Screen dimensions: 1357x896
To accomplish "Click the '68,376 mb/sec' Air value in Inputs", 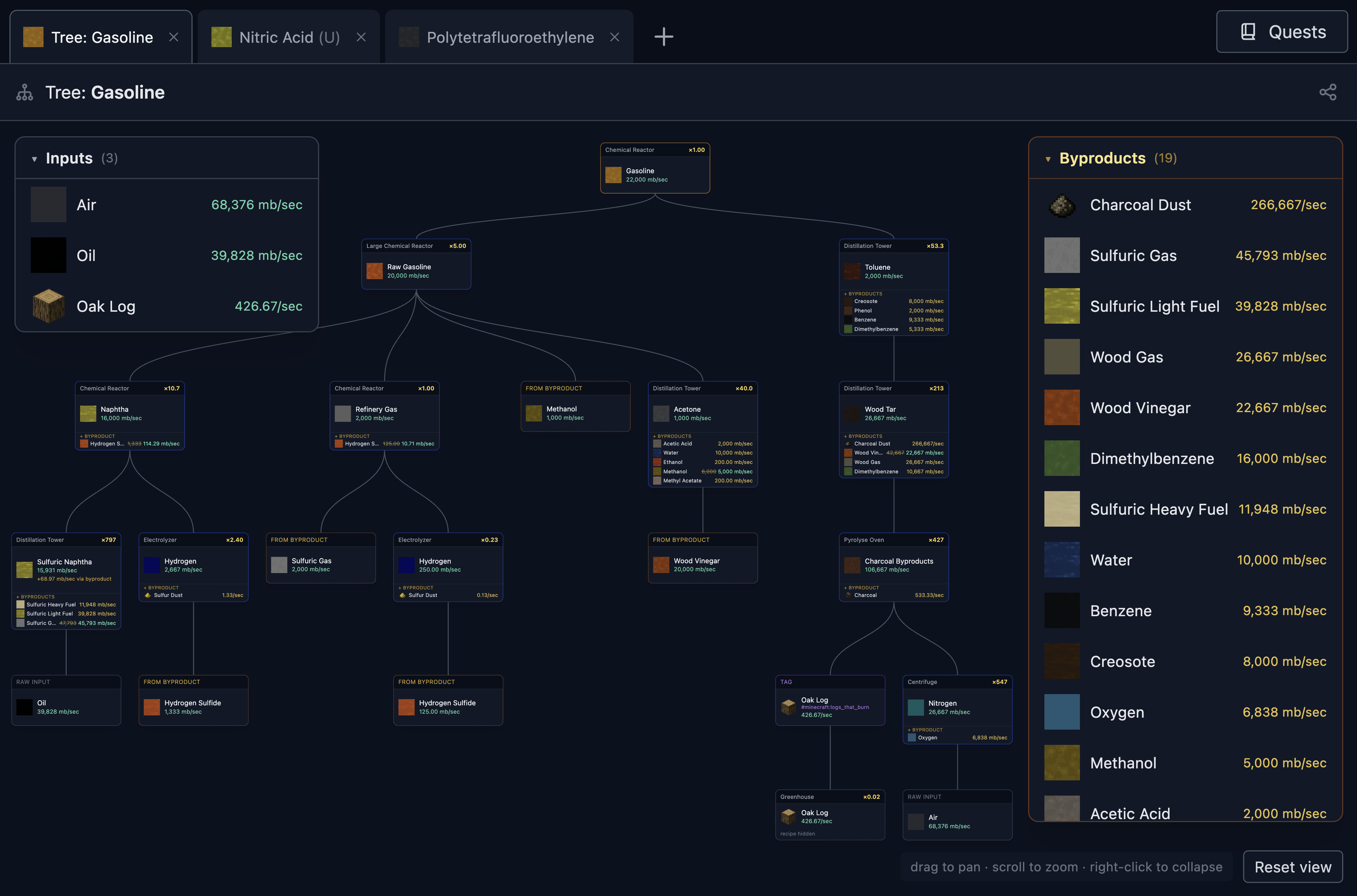I will pyautogui.click(x=257, y=204).
